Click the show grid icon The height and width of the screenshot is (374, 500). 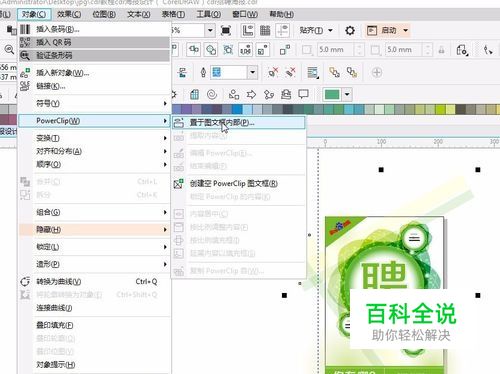[265, 31]
